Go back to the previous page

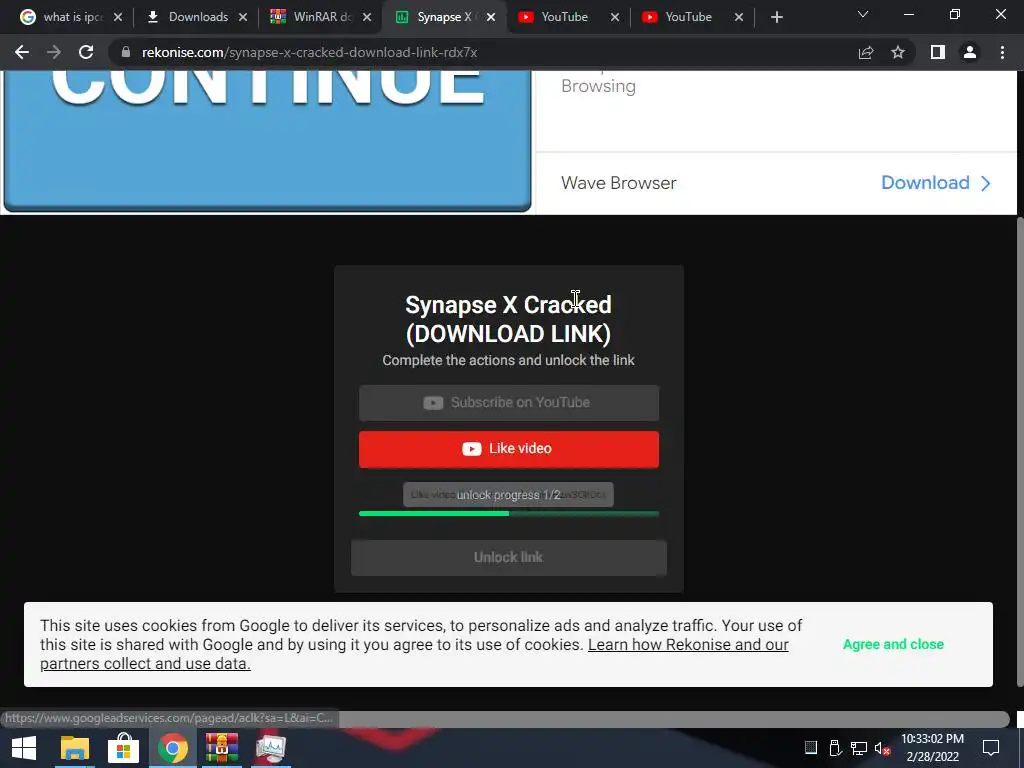[22, 52]
